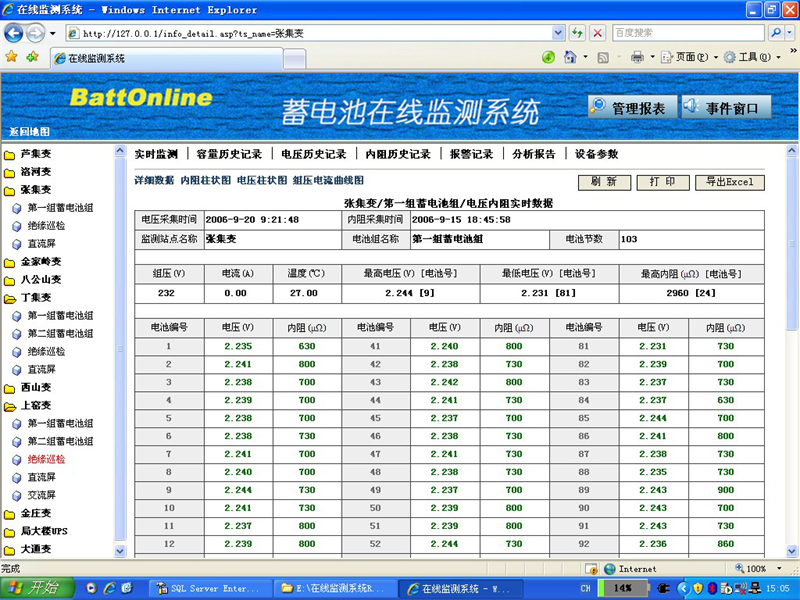
Task: Expand the print options dropdown arrow
Action: pyautogui.click(x=652, y=57)
